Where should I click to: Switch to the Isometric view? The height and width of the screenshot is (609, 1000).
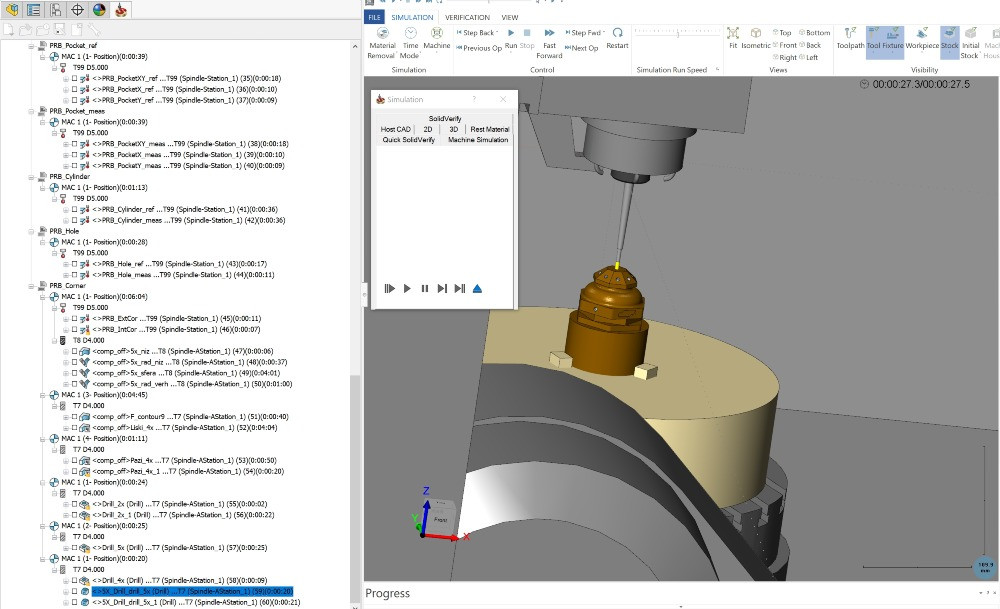coord(755,38)
